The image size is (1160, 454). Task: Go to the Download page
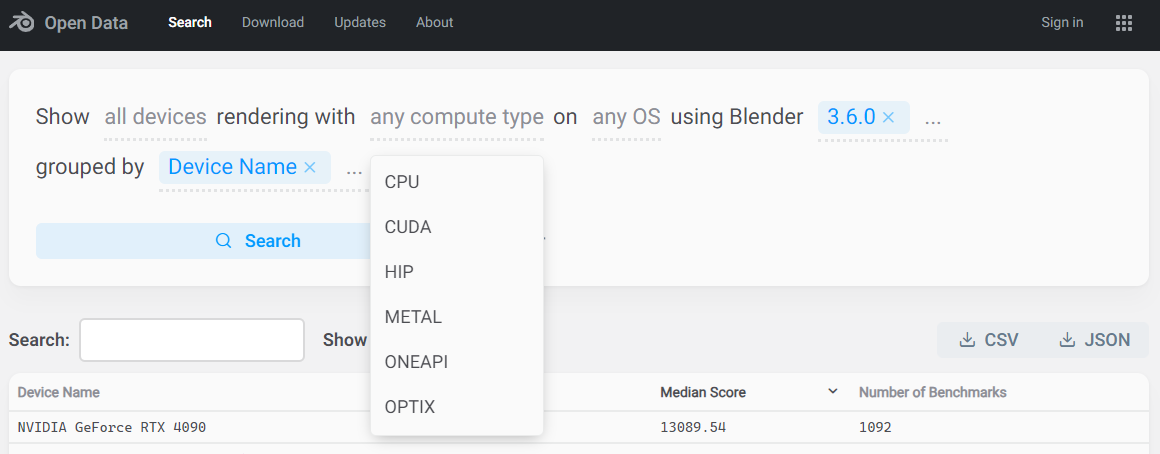click(273, 23)
